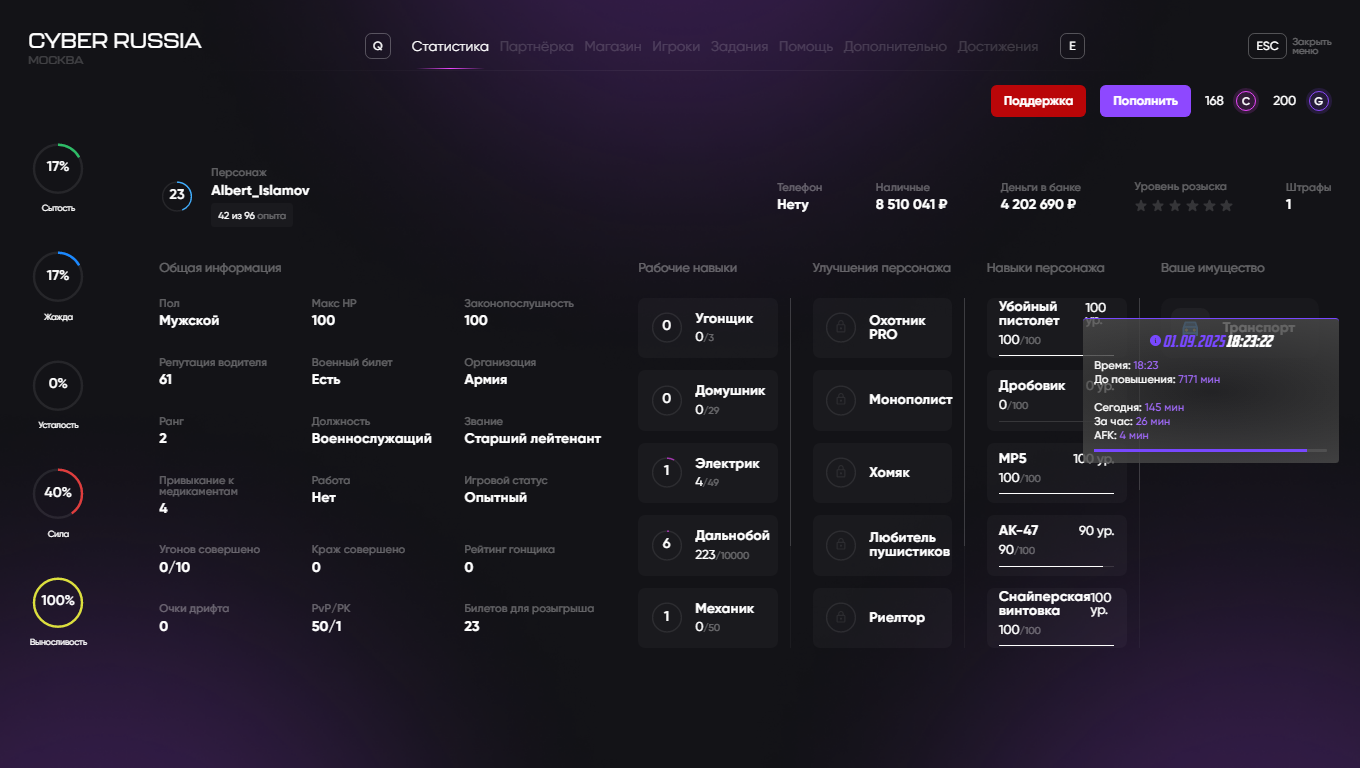Click the cash amount 8 510 041 ₽

tap(911, 204)
